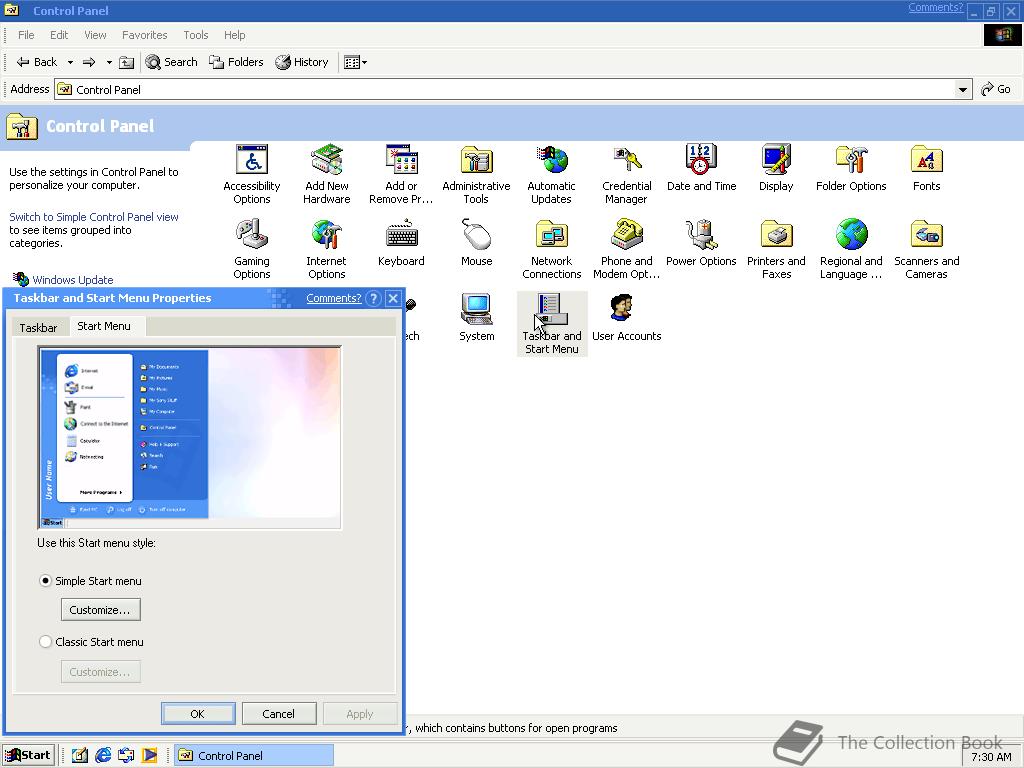
Task: Click Show Desktop quick launch icon
Action: [x=79, y=755]
